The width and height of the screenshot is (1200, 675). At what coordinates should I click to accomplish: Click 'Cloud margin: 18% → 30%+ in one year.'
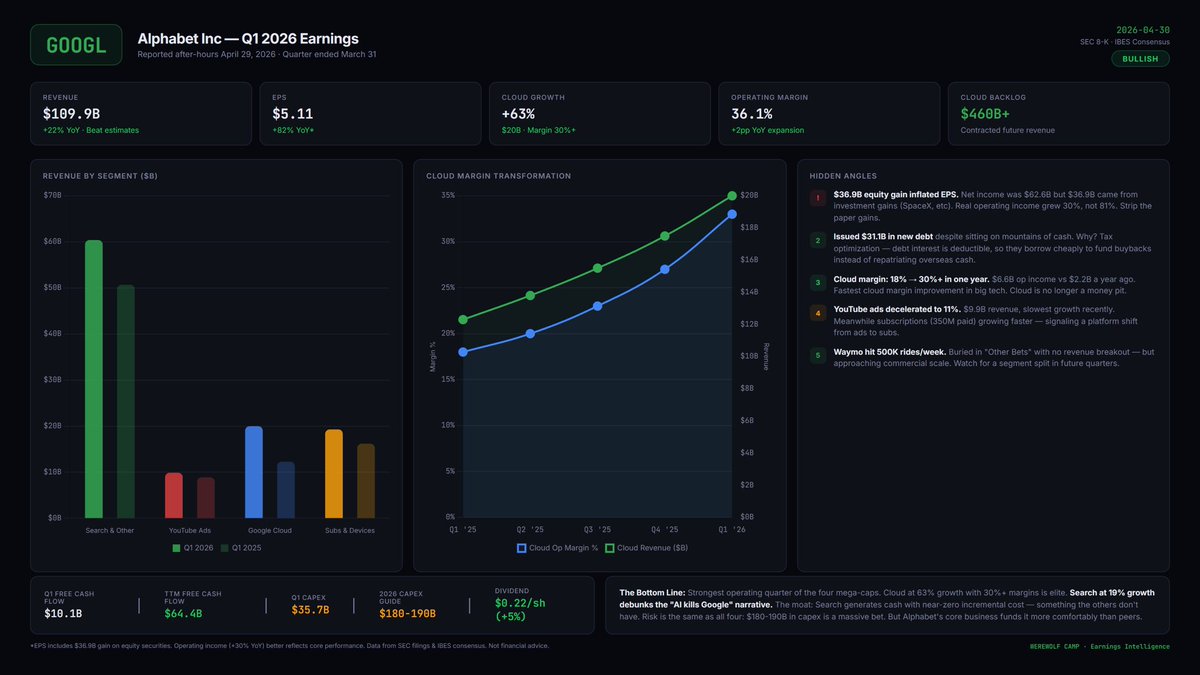(x=911, y=278)
